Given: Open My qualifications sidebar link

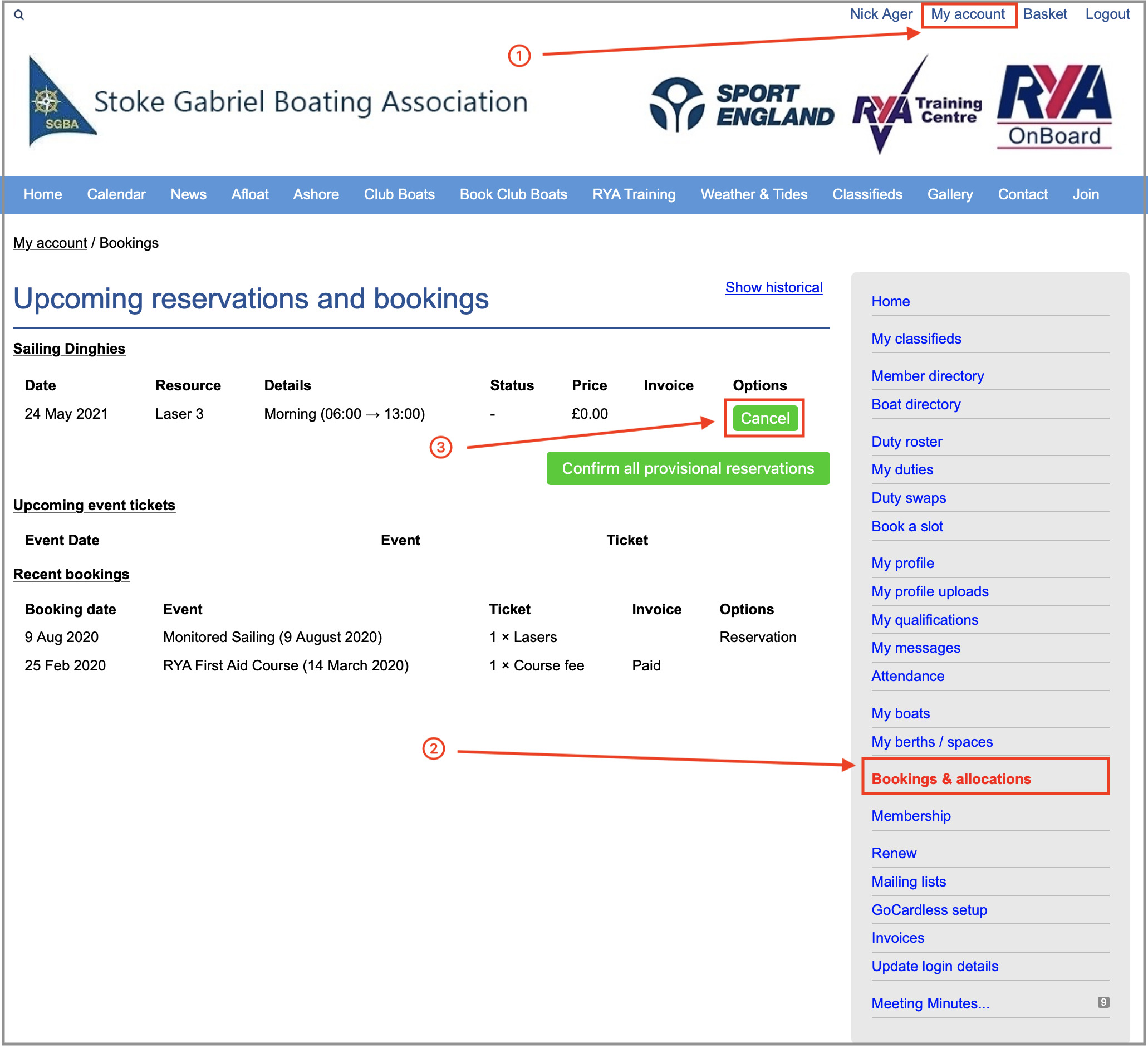Looking at the screenshot, I should coord(925,620).
